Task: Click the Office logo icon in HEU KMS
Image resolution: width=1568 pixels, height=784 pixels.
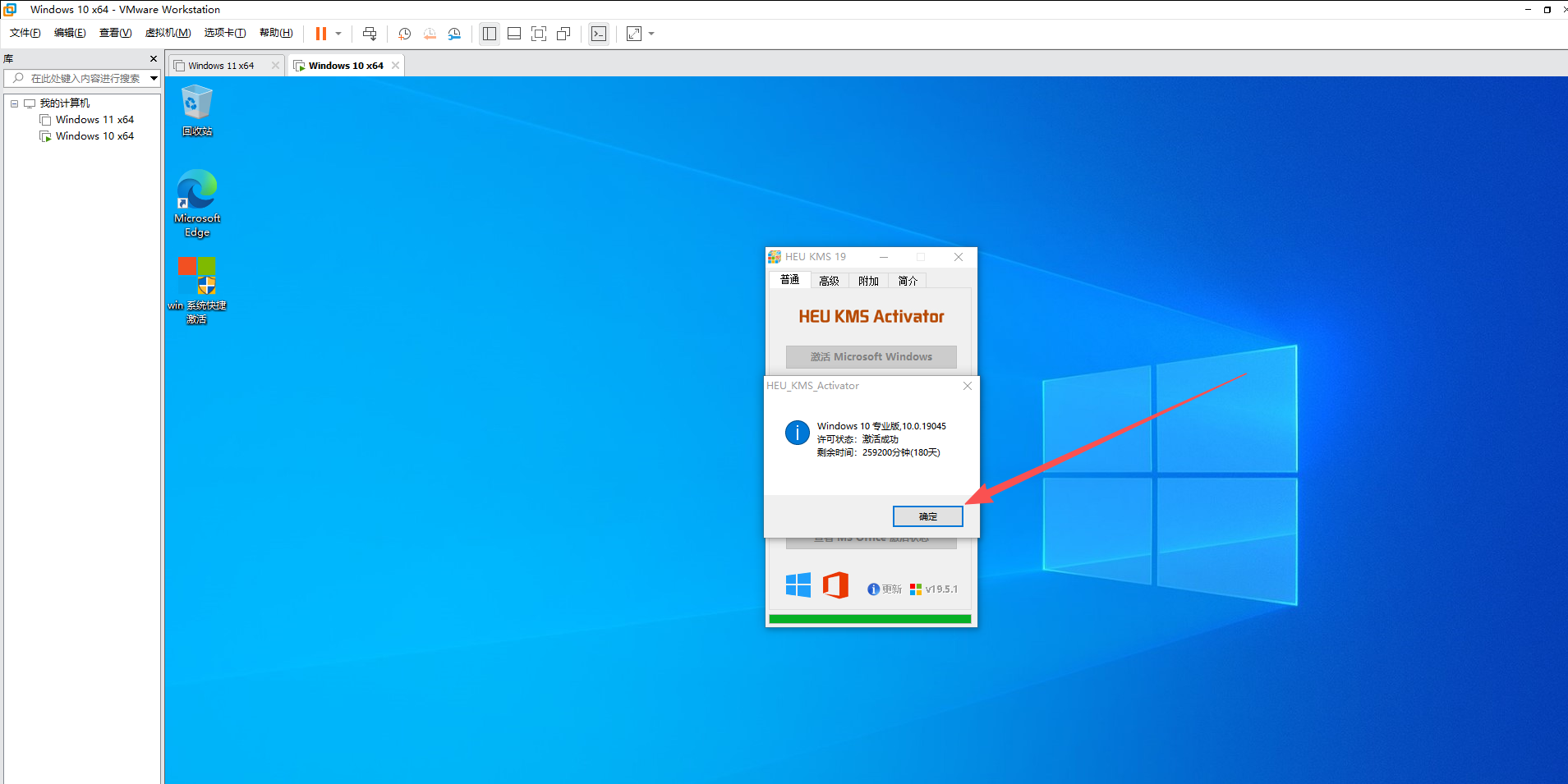Action: point(835,585)
